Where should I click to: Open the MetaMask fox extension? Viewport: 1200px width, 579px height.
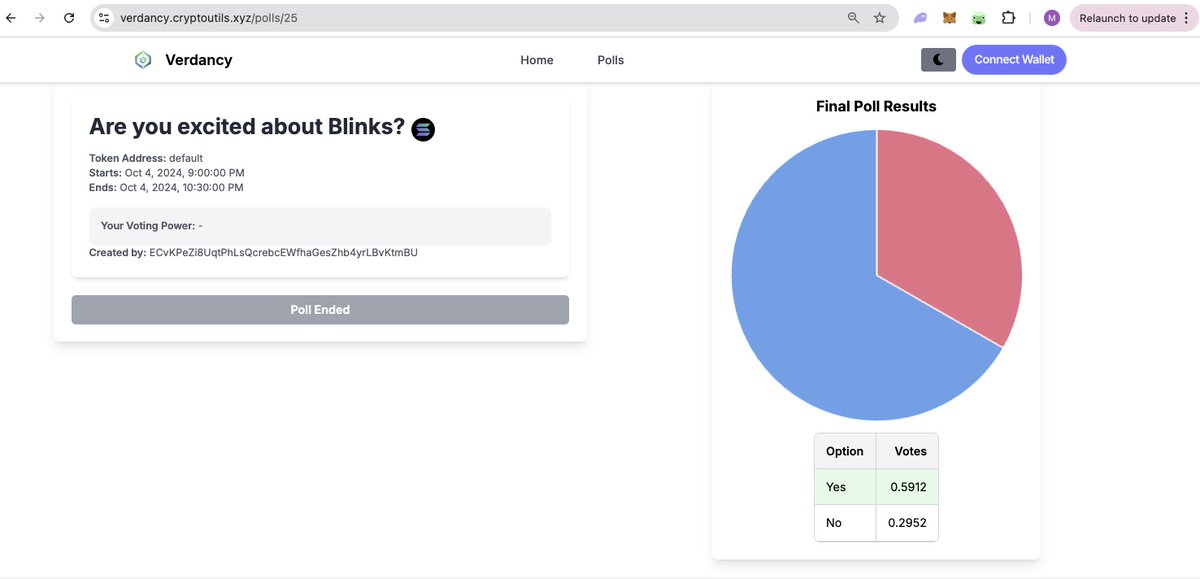pyautogui.click(x=950, y=18)
